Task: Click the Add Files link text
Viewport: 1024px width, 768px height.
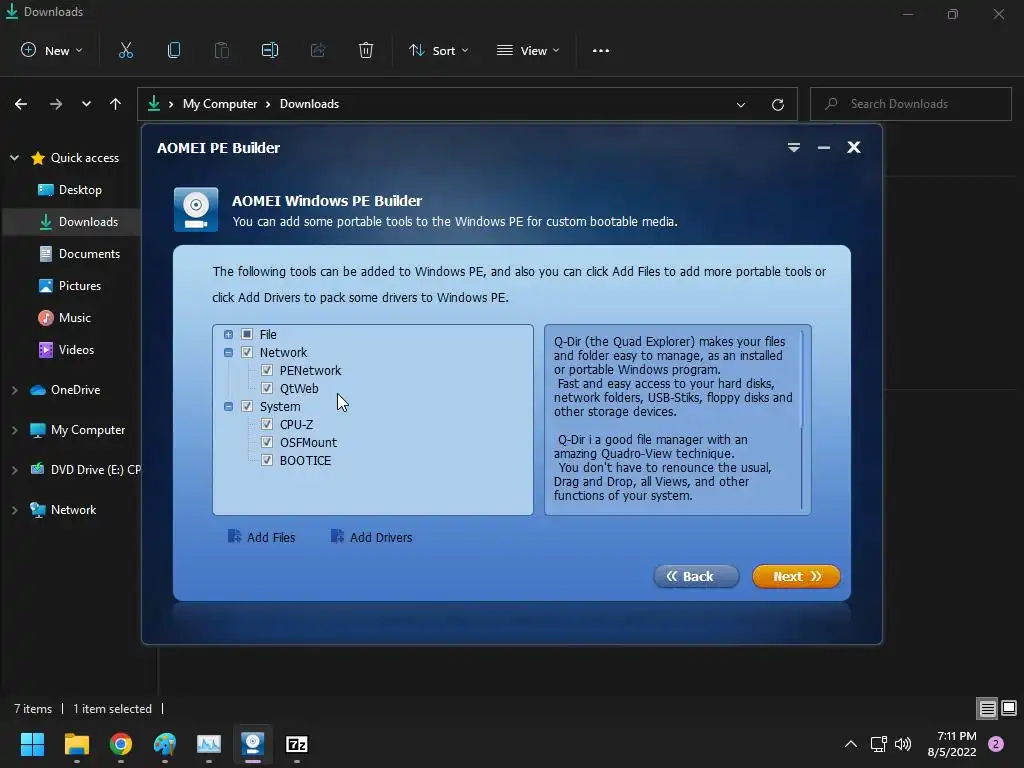Action: [271, 537]
